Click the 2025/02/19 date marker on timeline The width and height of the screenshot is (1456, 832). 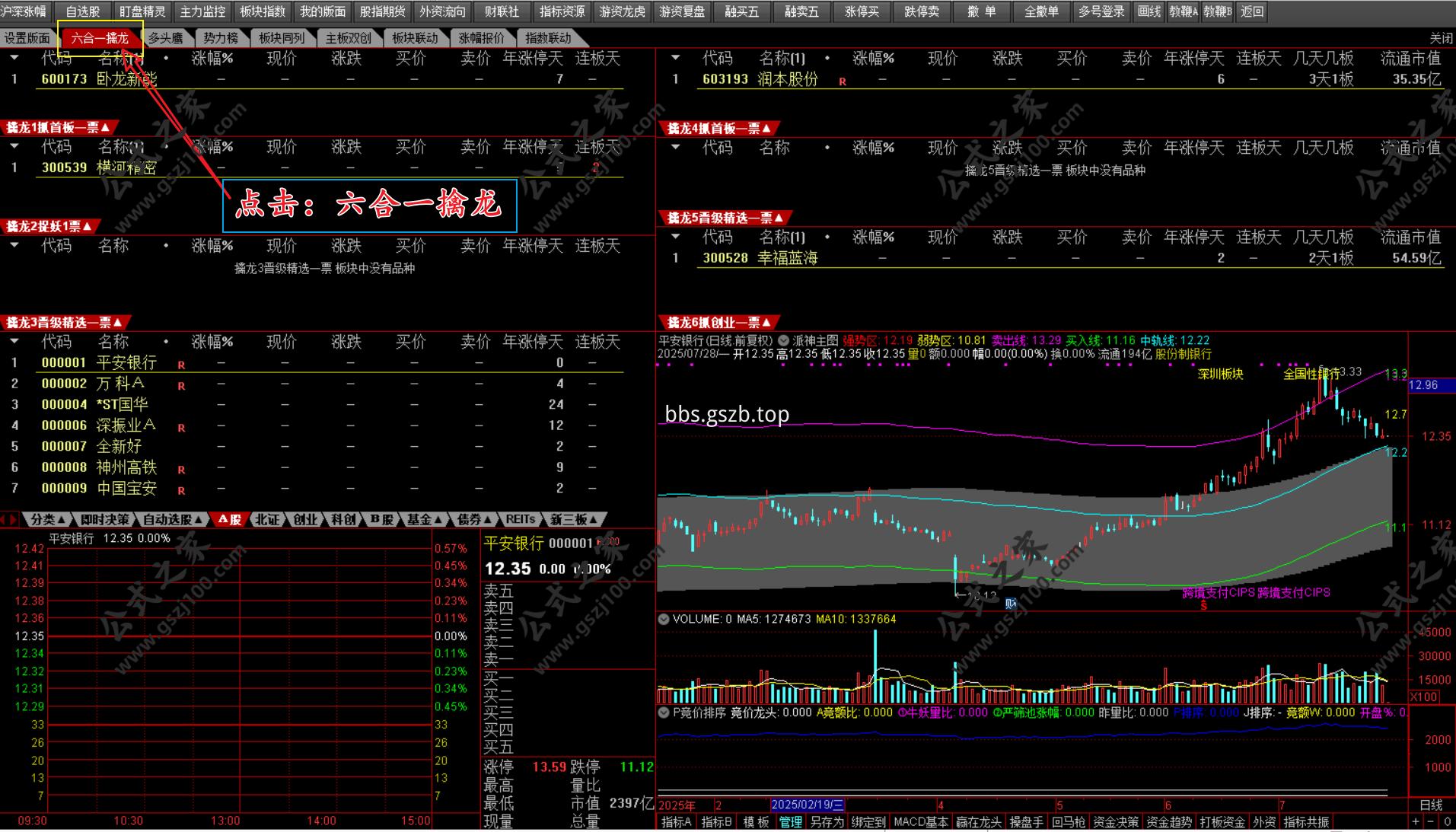[x=807, y=805]
